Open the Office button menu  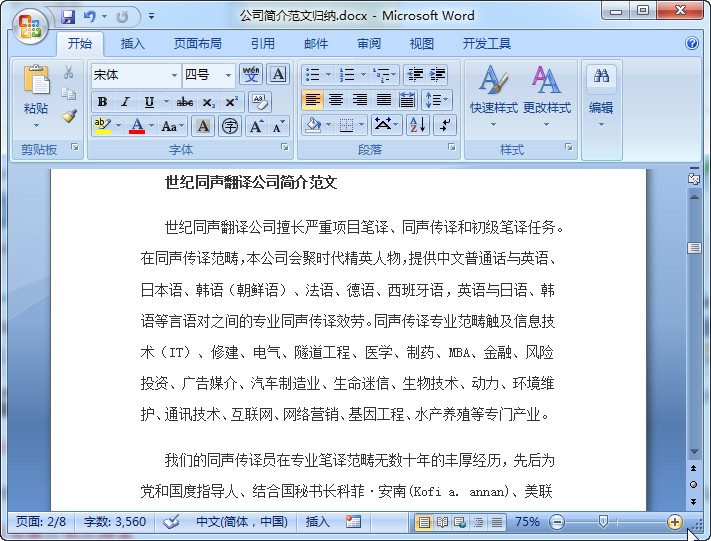tap(30, 26)
